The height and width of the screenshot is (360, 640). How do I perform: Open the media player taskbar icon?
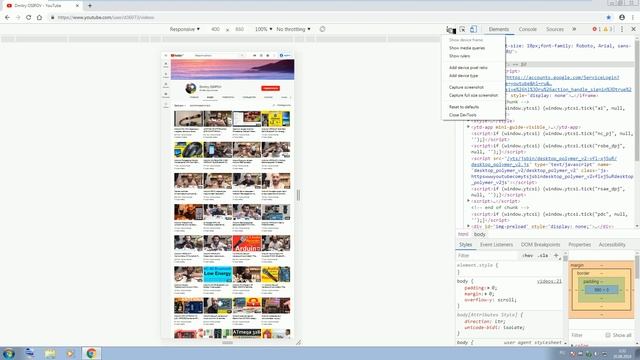(70, 353)
